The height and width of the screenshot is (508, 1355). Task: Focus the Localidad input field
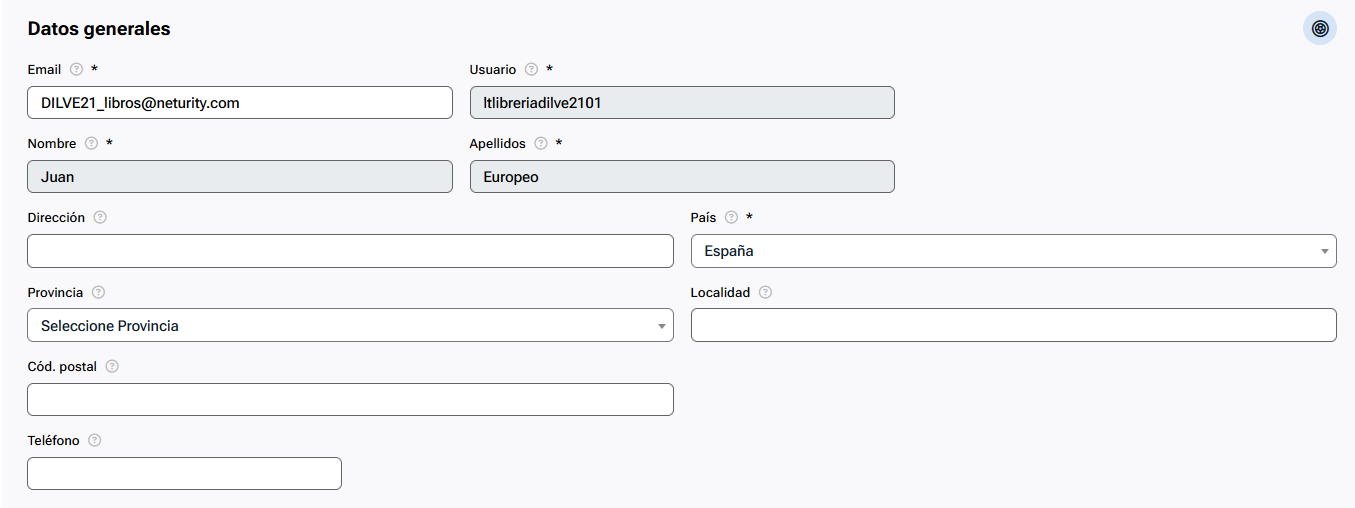click(x=1013, y=325)
